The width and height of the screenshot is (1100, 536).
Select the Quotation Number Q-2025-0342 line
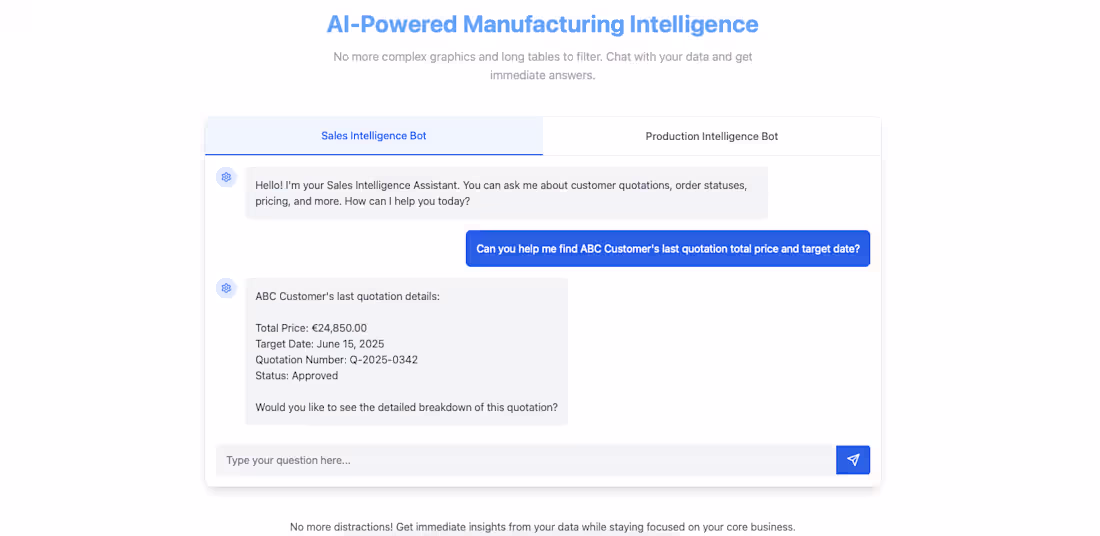point(336,360)
